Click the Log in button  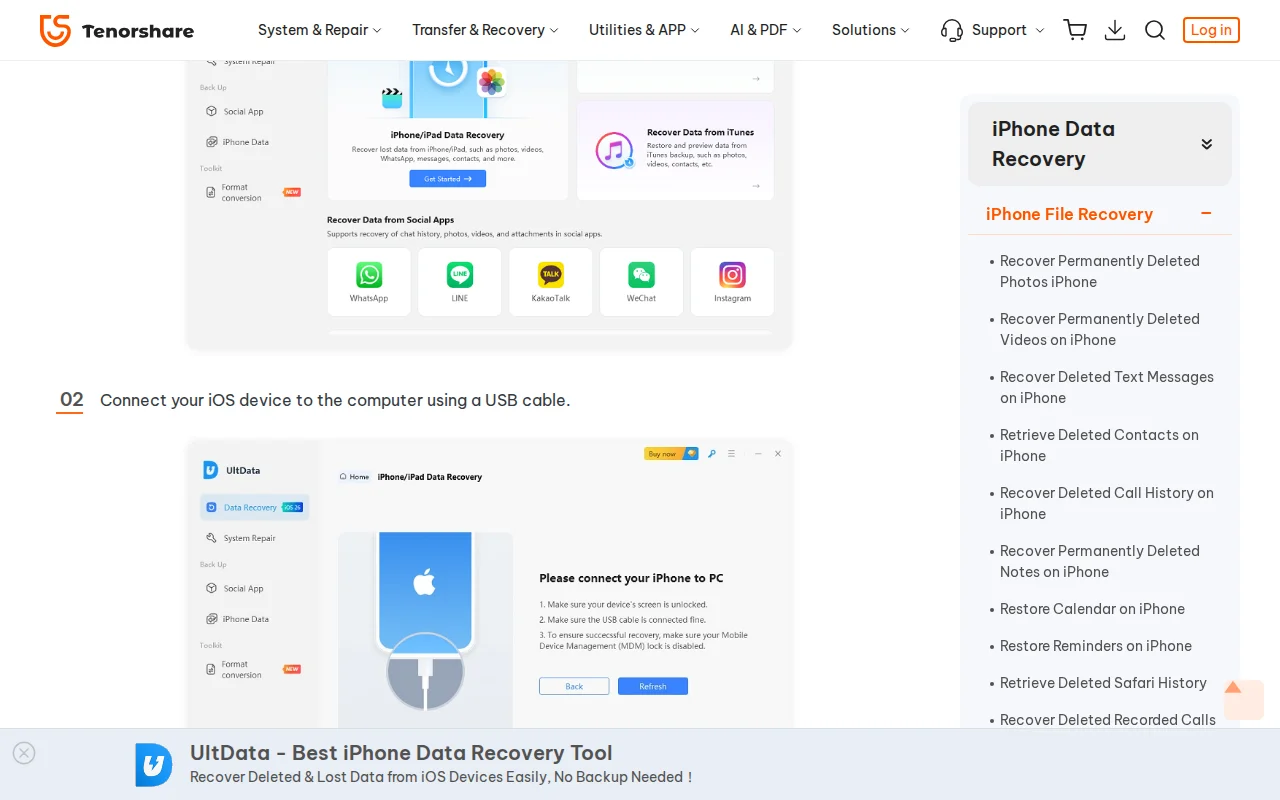tap(1210, 30)
